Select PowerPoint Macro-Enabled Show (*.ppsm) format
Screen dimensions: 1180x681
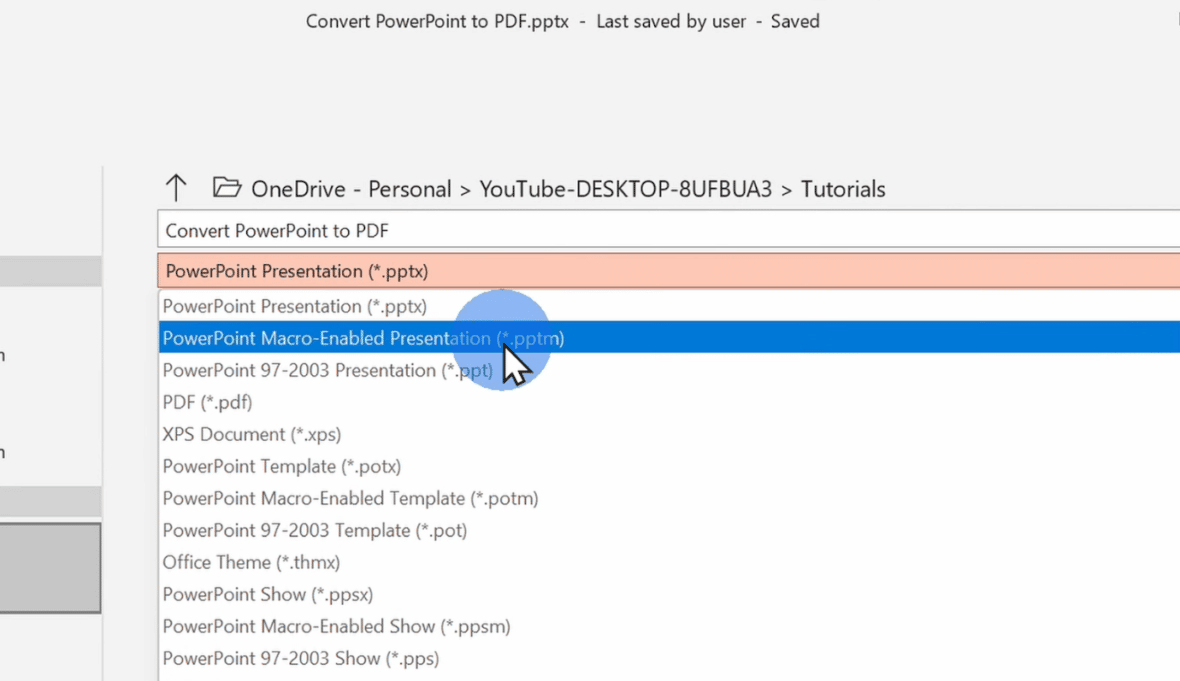pyautogui.click(x=336, y=626)
